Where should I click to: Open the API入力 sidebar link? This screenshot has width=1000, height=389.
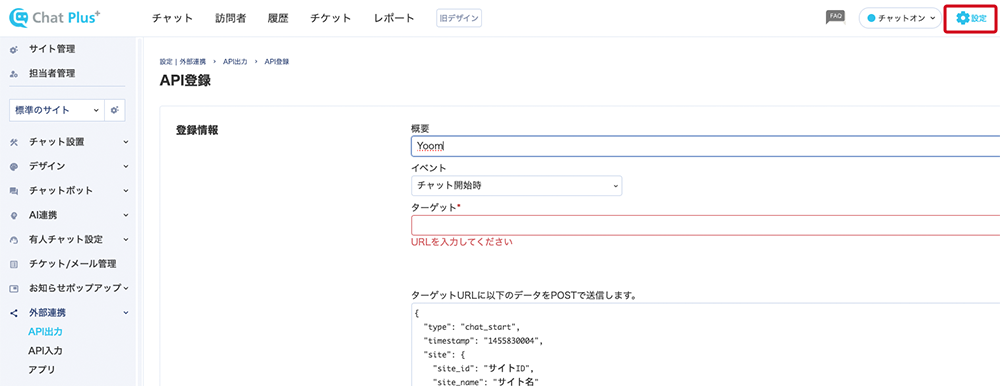pos(45,351)
